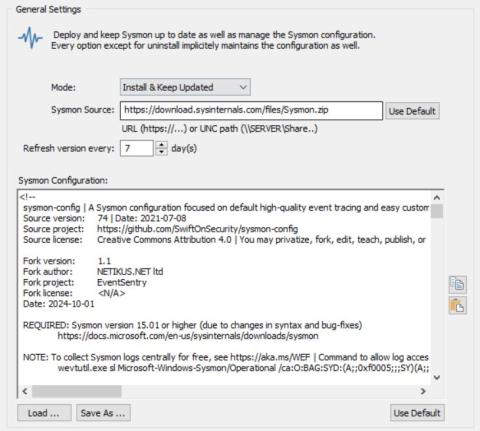Click the 'Fork license: <N/A>' line
The height and width of the screenshot is (431, 480).
coord(74,293)
